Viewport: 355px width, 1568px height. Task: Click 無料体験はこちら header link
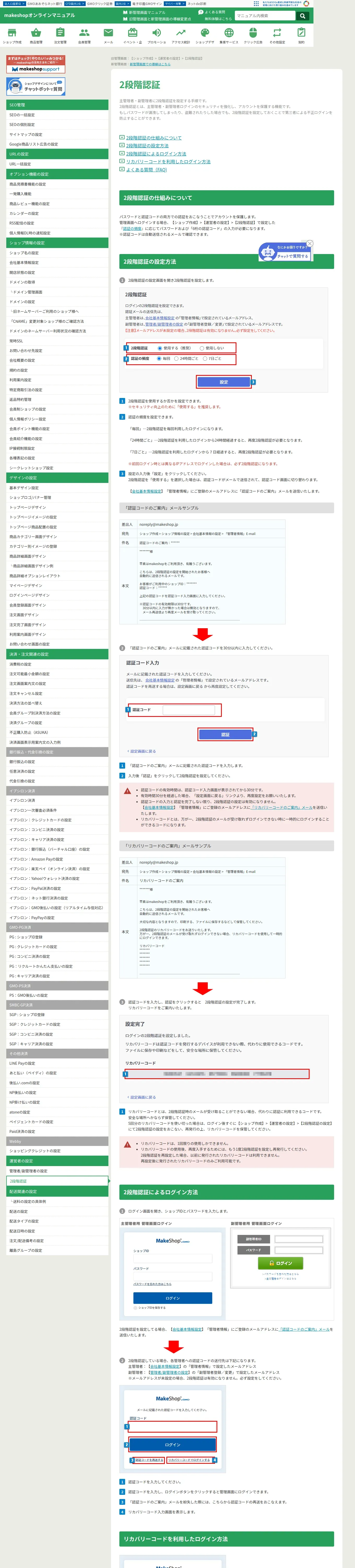(x=218, y=19)
